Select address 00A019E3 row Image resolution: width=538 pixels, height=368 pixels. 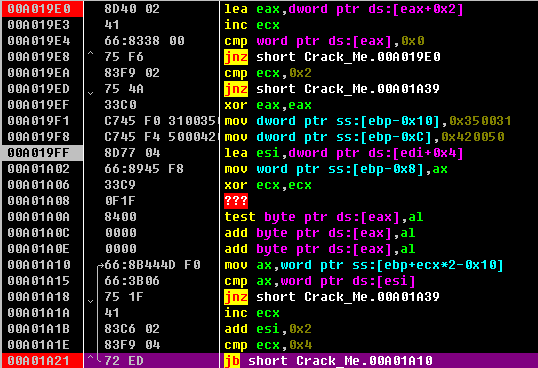coord(39,25)
